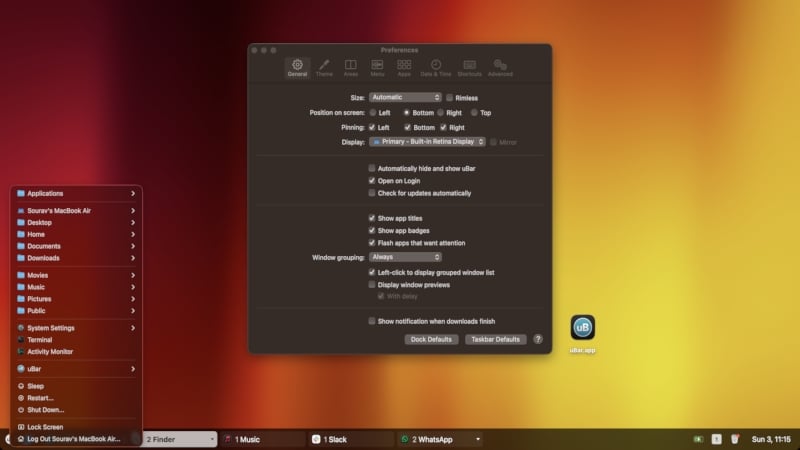Click the 2 Finder taskbar item
800x450 pixels.
pos(180,439)
